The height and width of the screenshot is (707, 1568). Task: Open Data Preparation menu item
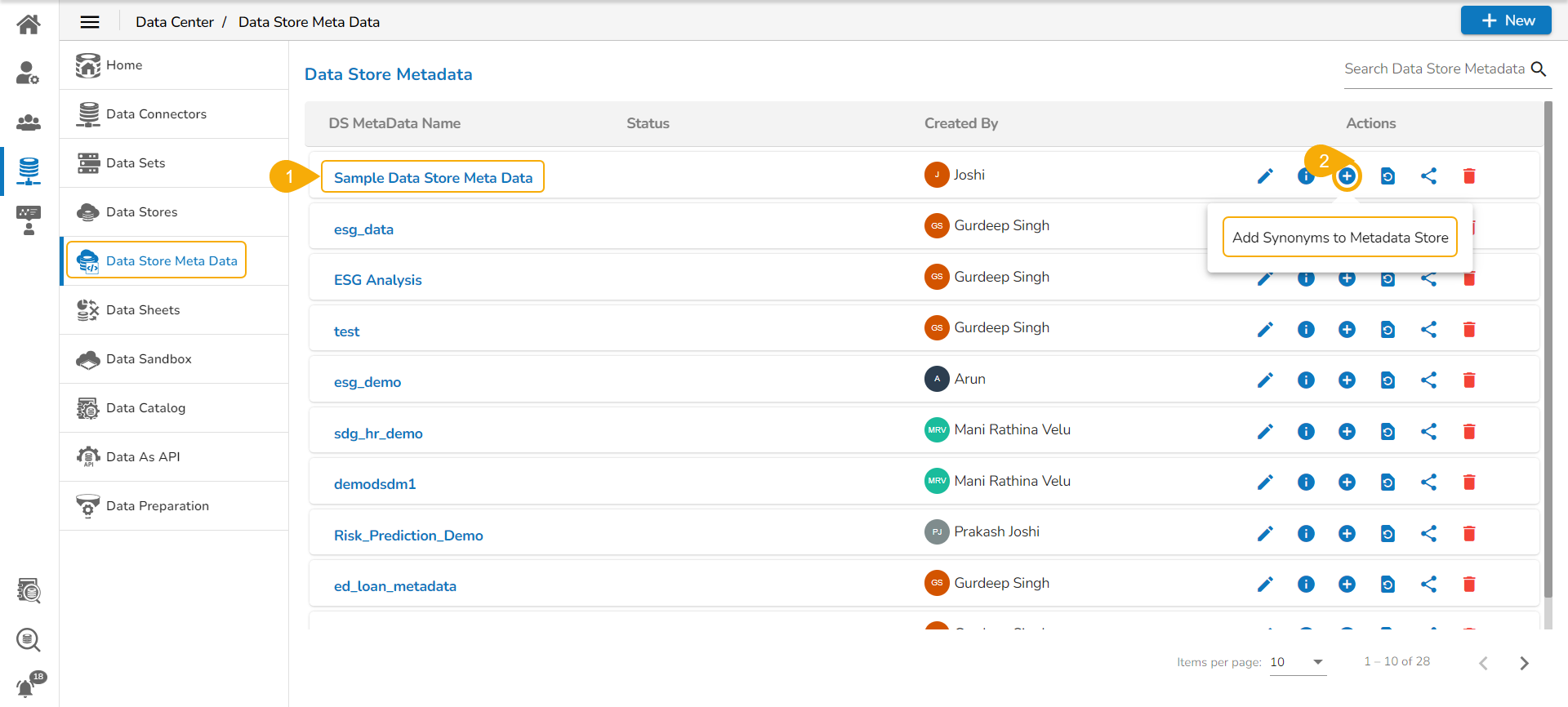[157, 506]
